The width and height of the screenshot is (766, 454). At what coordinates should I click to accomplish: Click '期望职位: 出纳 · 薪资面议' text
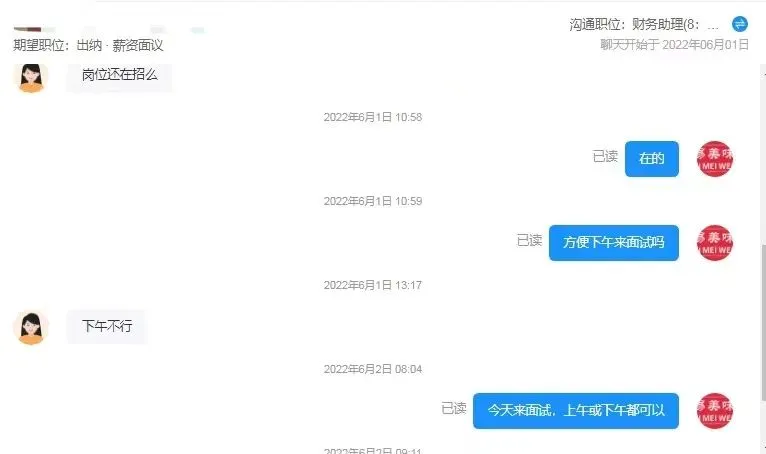88,45
